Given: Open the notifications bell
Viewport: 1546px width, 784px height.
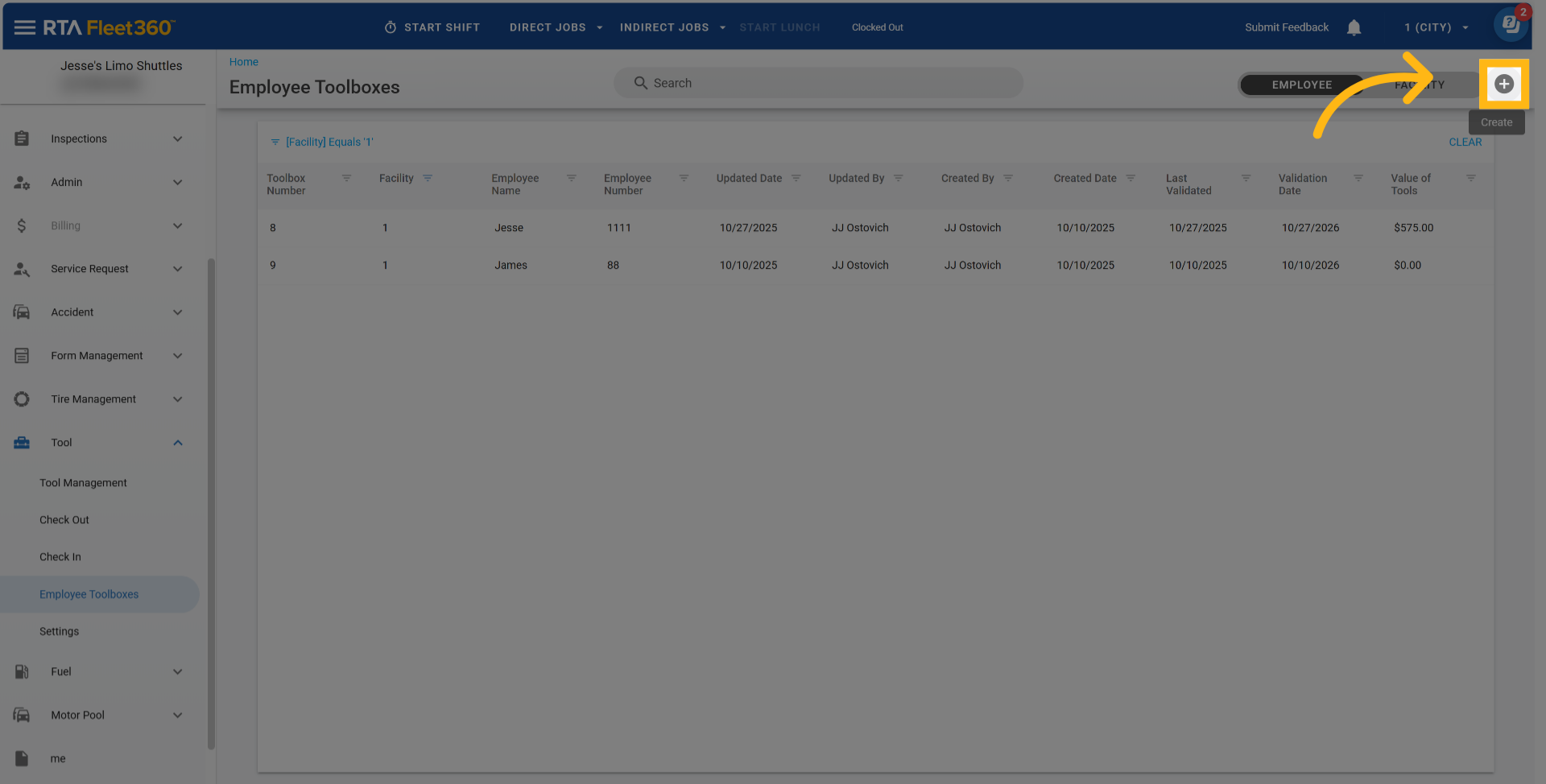Looking at the screenshot, I should click(1354, 27).
